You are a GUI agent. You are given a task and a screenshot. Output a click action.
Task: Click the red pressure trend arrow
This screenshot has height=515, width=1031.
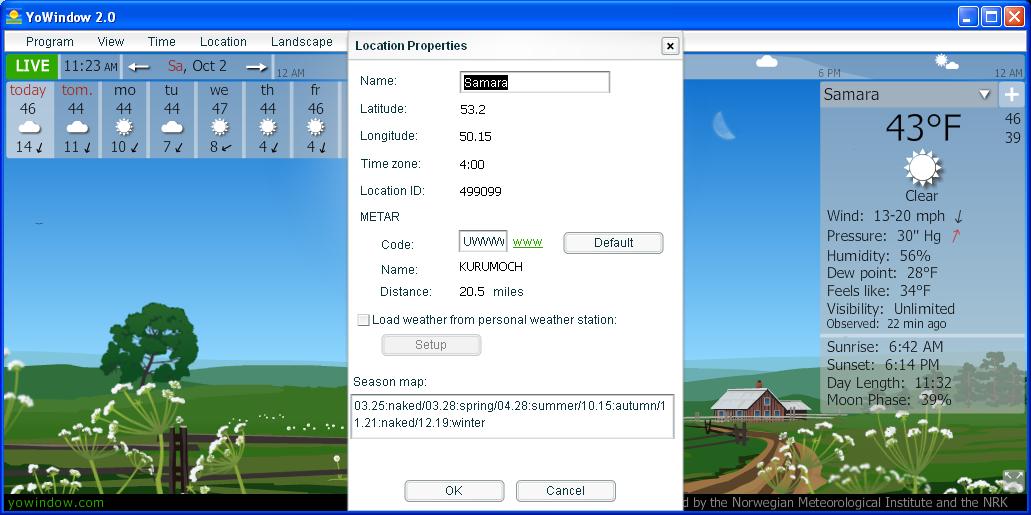tap(955, 235)
